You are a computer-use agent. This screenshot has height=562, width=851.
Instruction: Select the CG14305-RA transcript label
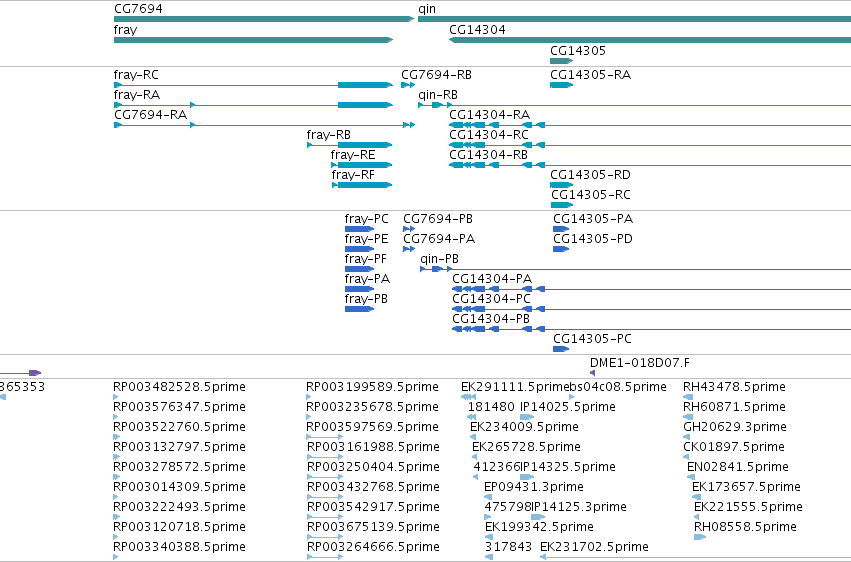click(590, 75)
